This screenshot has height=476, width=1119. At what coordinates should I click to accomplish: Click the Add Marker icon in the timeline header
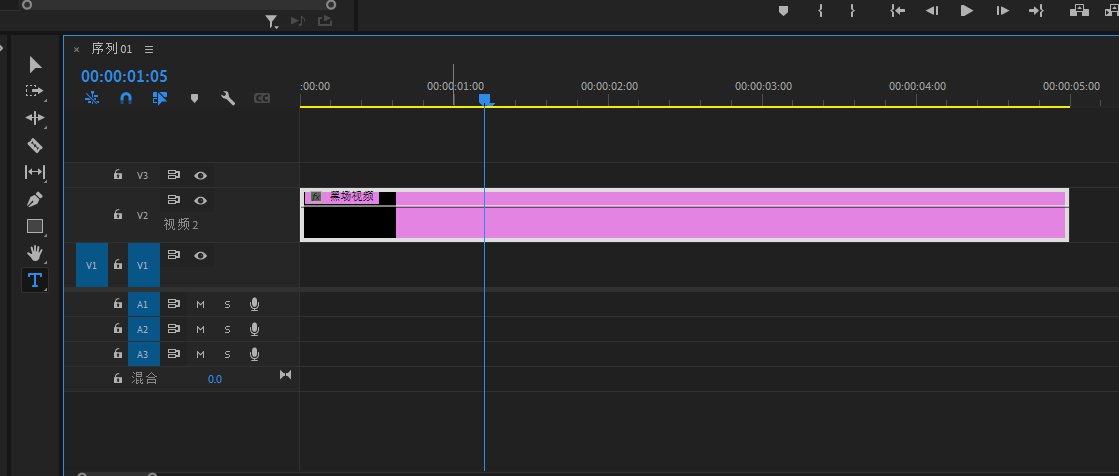[194, 98]
